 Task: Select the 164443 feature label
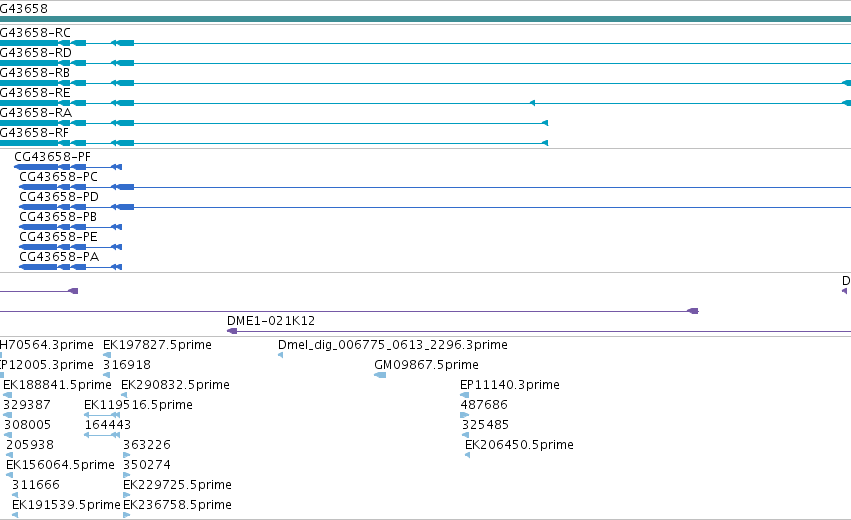(107, 425)
